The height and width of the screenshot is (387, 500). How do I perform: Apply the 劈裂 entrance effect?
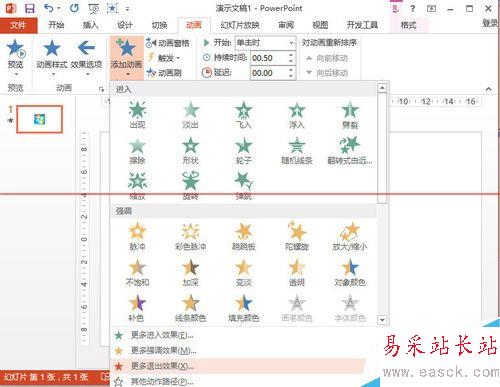click(x=350, y=115)
